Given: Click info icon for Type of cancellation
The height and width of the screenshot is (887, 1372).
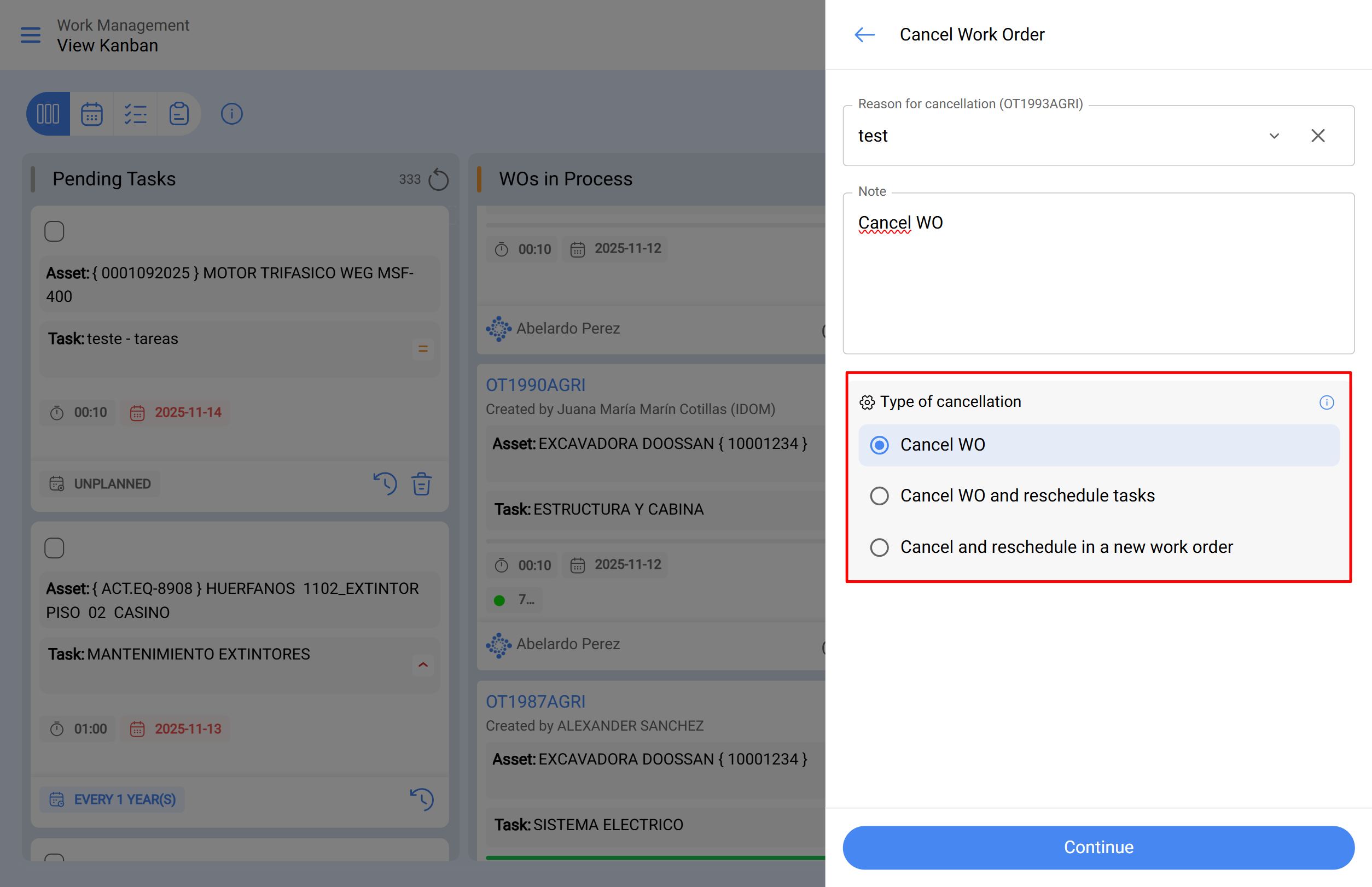Looking at the screenshot, I should pos(1327,402).
